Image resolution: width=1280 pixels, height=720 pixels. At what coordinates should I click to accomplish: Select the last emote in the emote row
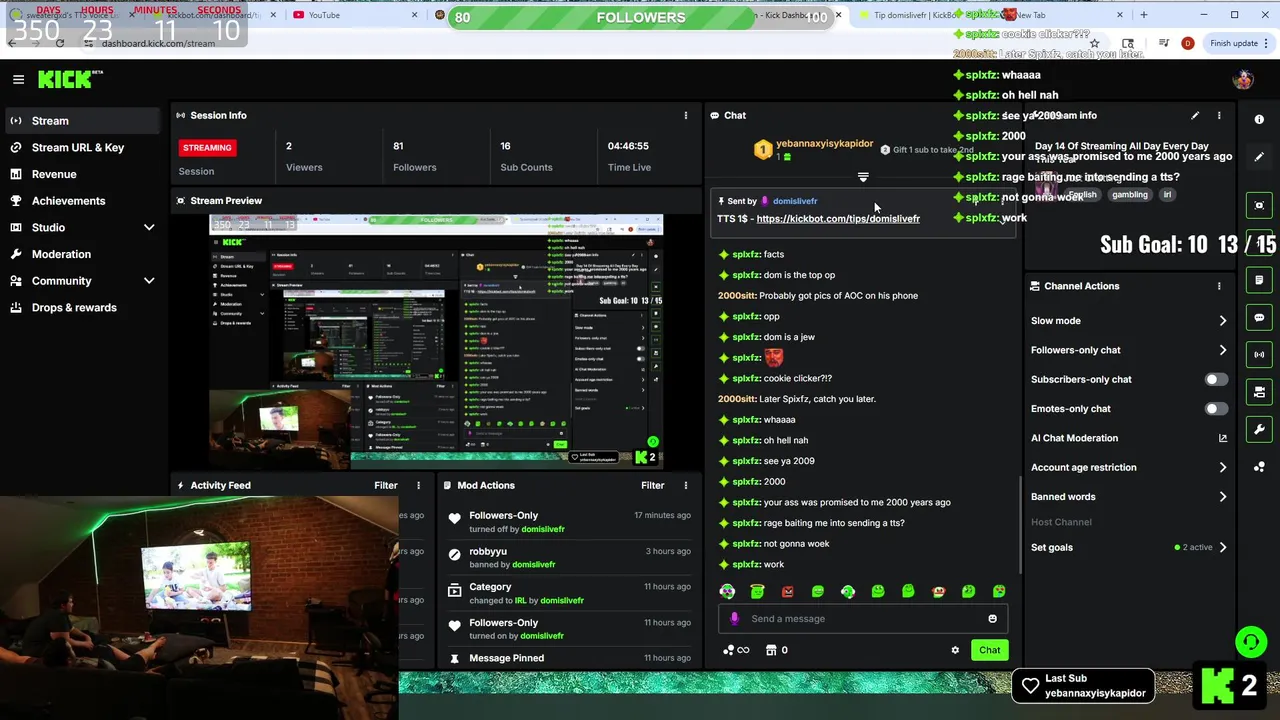999,591
